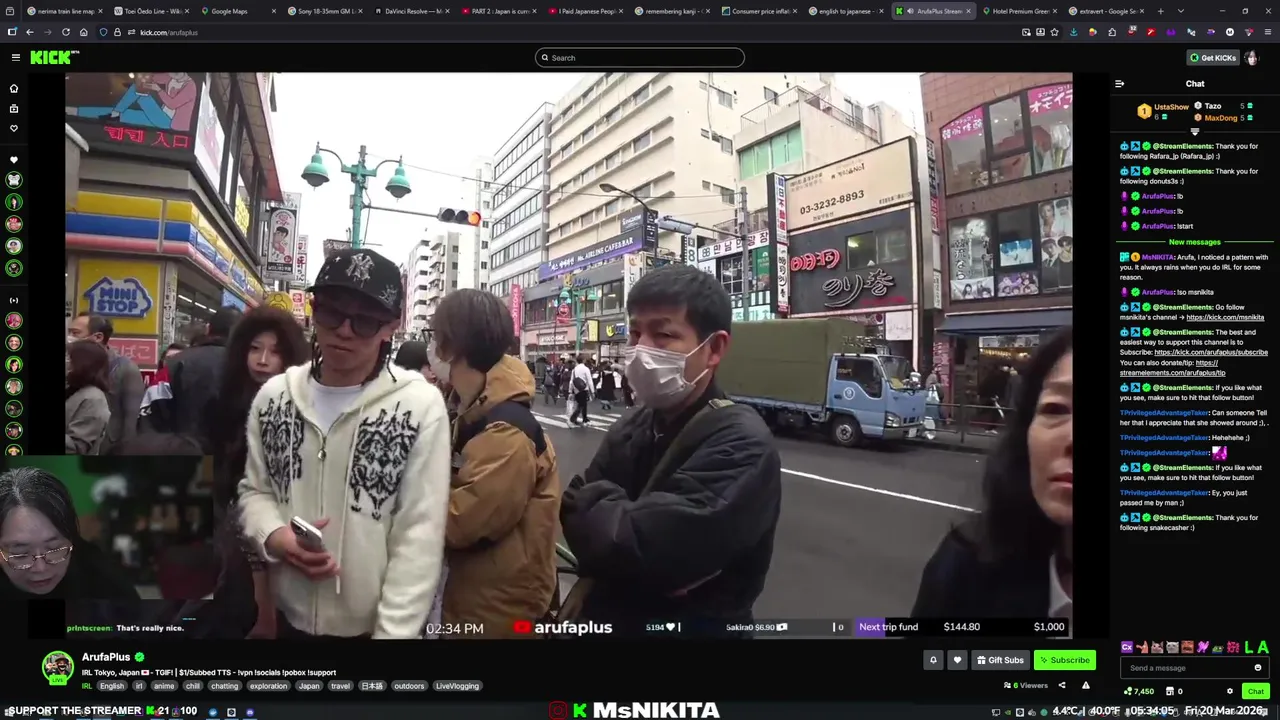Click the Kick logo
This screenshot has width=1280, height=720.
[52, 57]
